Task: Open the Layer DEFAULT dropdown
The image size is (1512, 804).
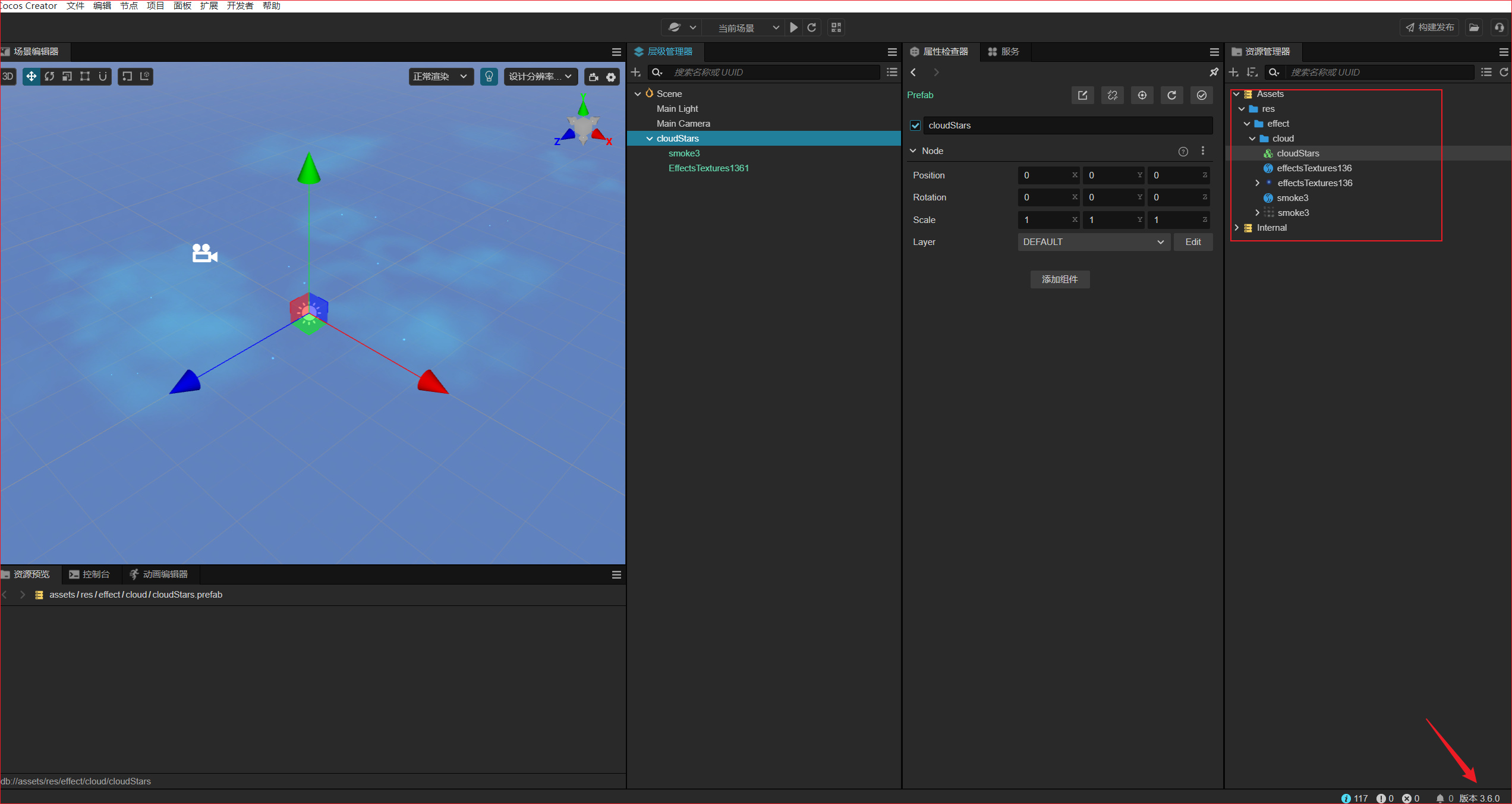Action: pyautogui.click(x=1093, y=242)
